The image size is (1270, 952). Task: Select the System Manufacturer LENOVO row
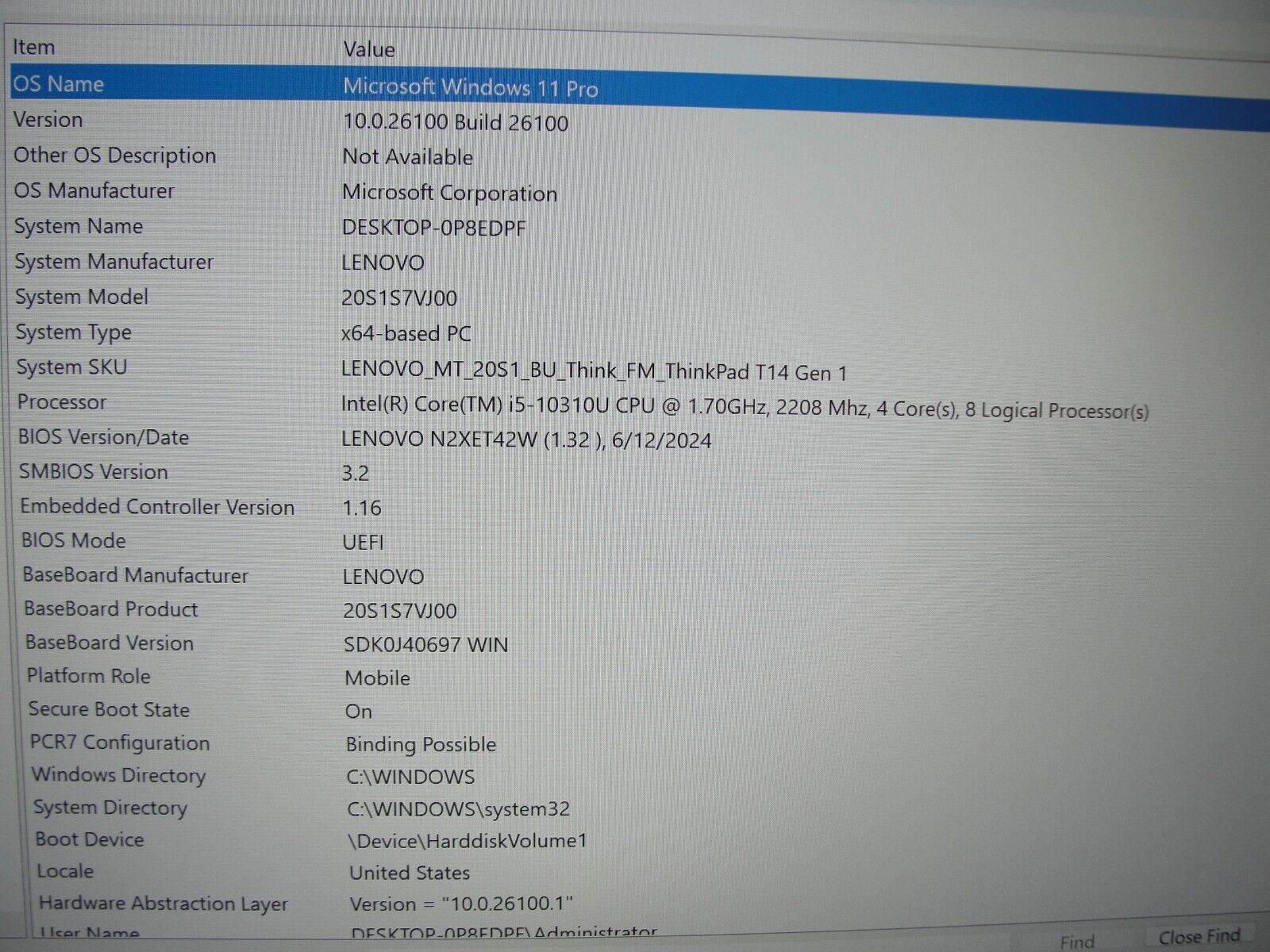coord(317,262)
